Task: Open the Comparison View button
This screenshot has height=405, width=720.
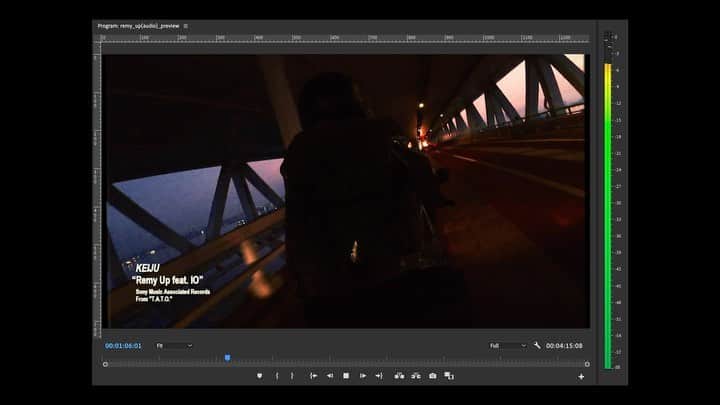Action: click(x=449, y=376)
